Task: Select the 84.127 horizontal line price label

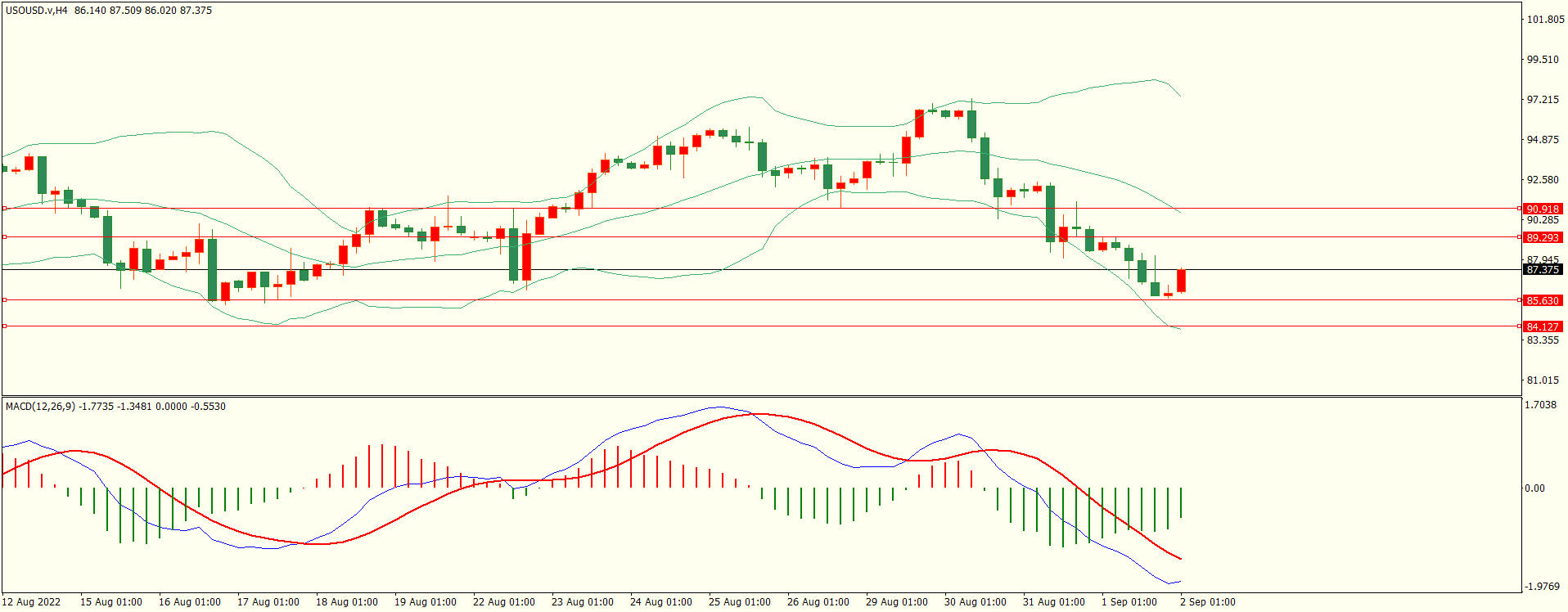Action: 1543,327
